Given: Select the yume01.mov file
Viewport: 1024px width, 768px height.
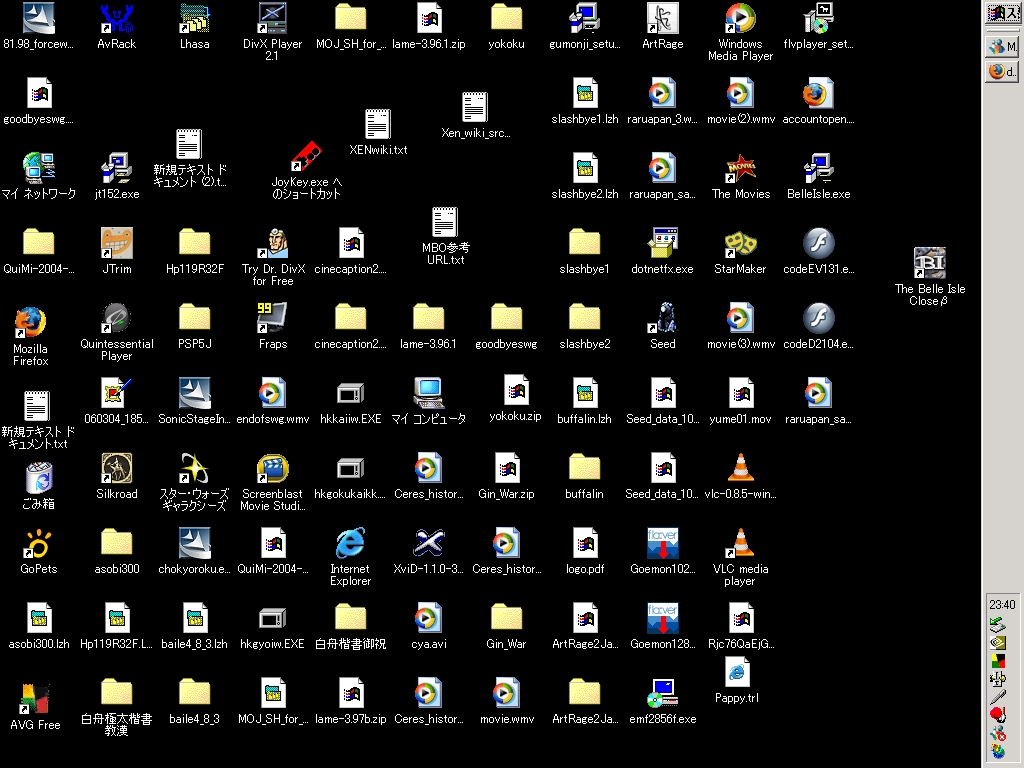Looking at the screenshot, I should coord(740,402).
